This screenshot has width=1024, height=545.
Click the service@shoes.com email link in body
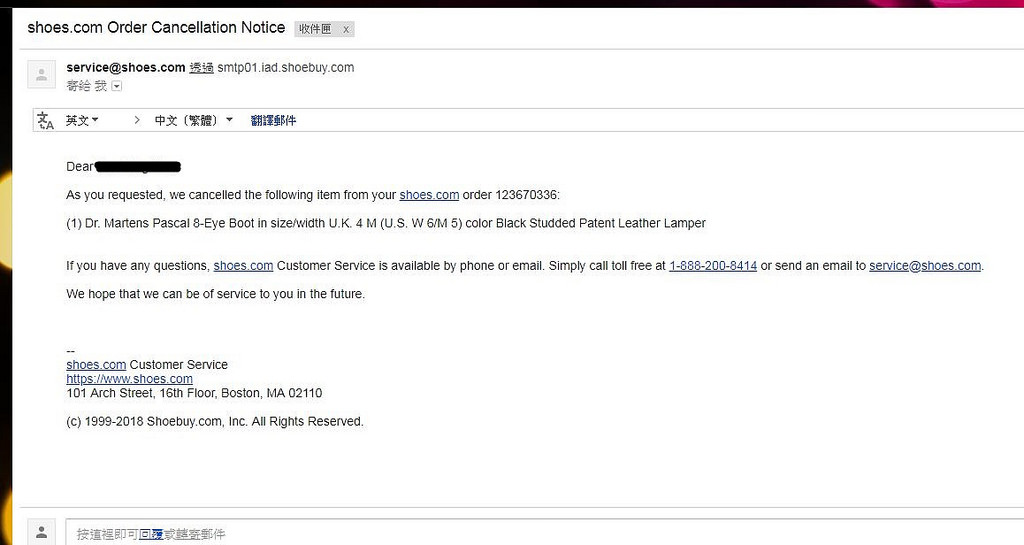click(x=925, y=266)
